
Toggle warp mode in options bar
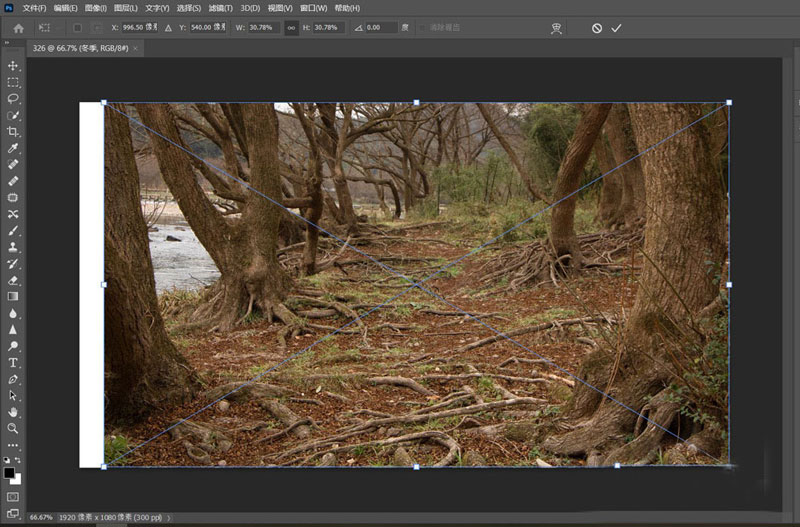pyautogui.click(x=557, y=29)
